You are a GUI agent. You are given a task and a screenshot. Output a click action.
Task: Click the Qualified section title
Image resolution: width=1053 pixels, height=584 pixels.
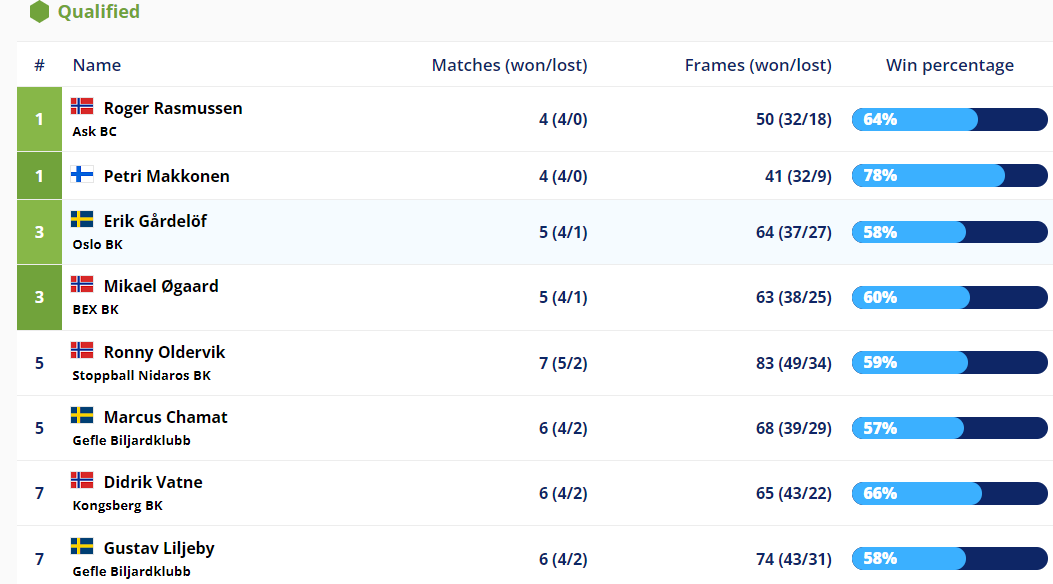coord(99,11)
